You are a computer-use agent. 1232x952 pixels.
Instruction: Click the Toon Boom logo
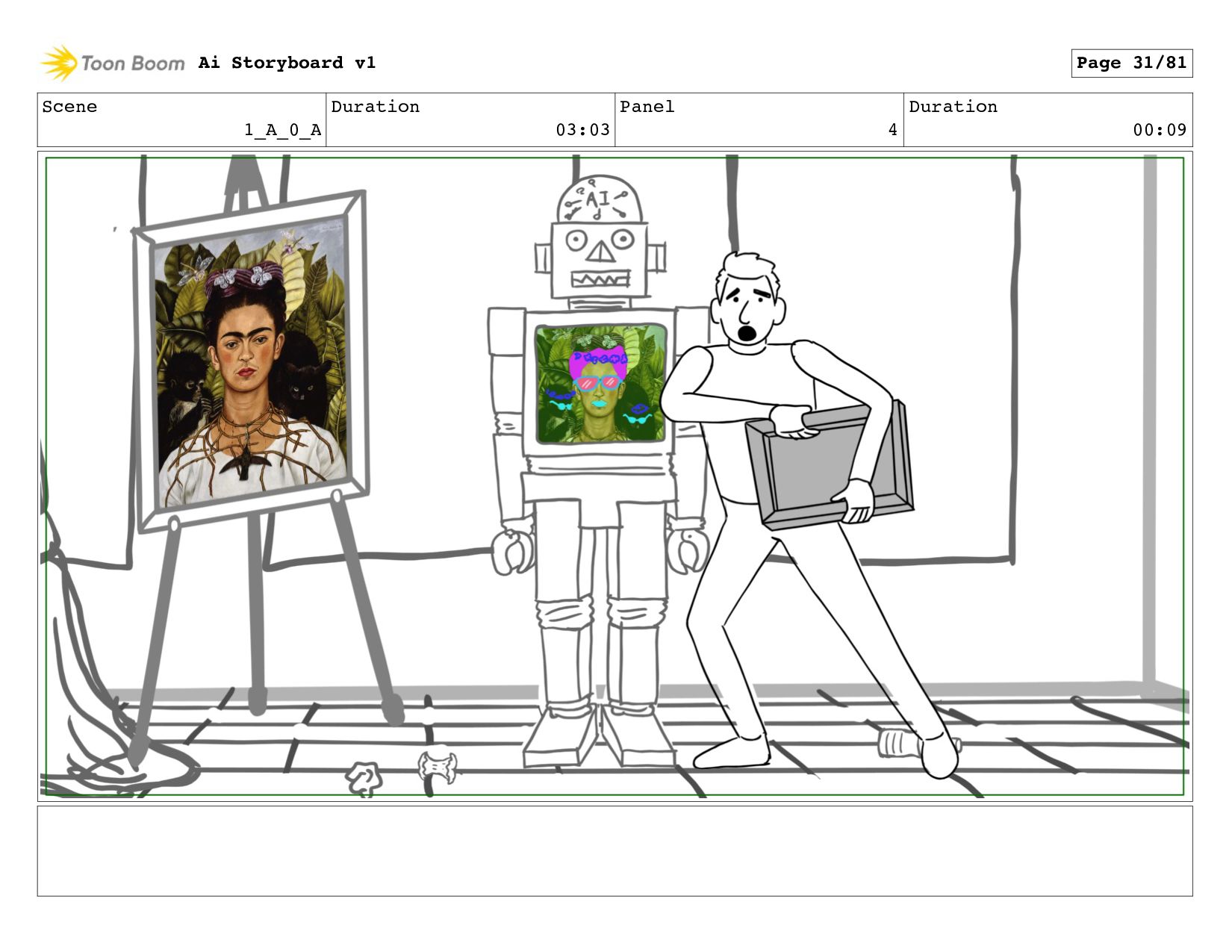pos(112,63)
